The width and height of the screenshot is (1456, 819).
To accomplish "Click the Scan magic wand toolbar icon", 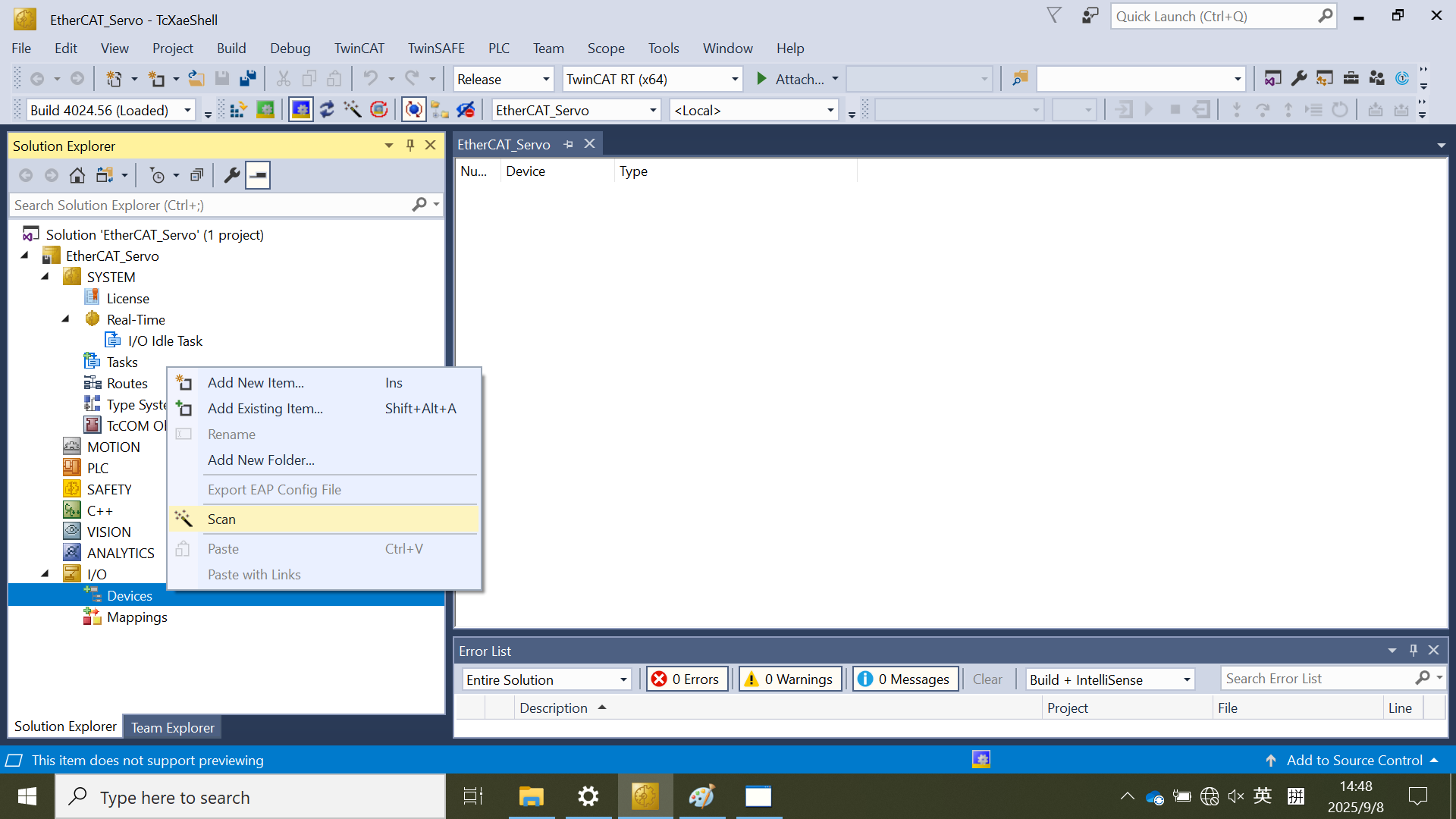I will [353, 110].
